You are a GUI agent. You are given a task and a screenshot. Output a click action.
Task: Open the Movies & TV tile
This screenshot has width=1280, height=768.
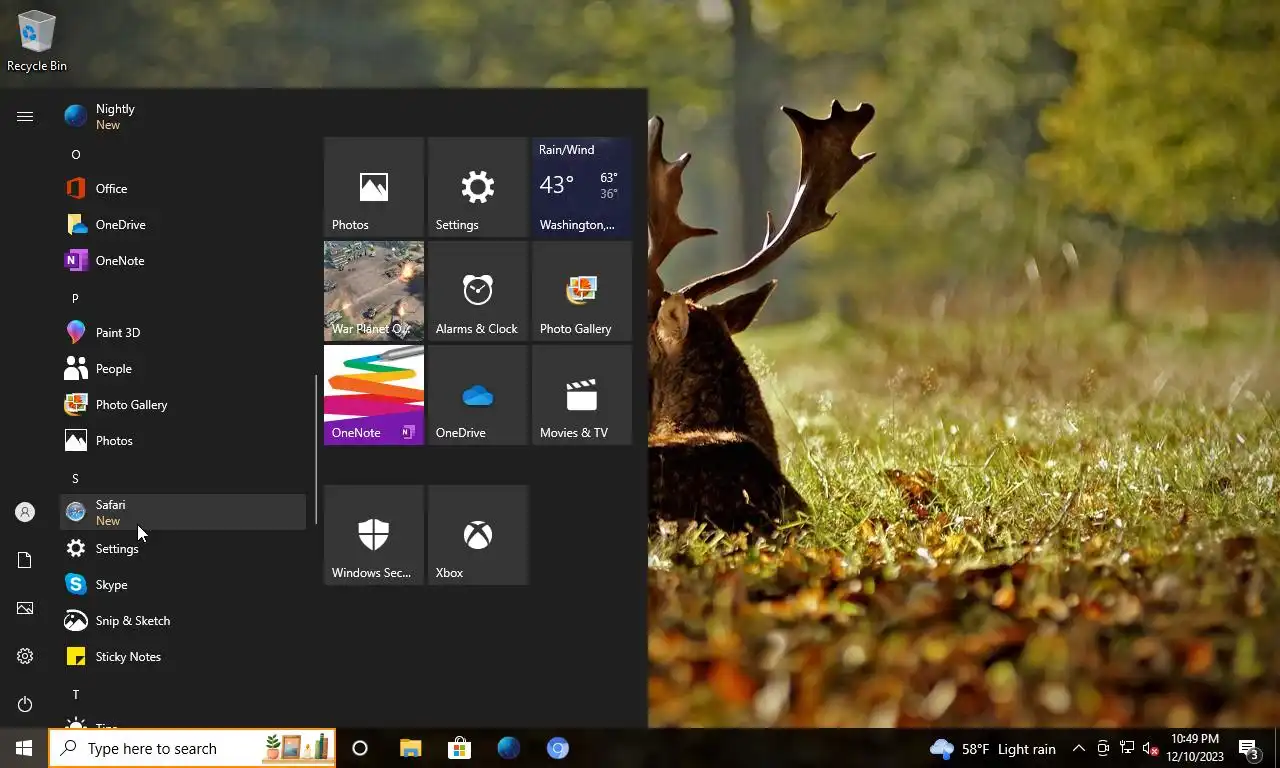tap(582, 395)
